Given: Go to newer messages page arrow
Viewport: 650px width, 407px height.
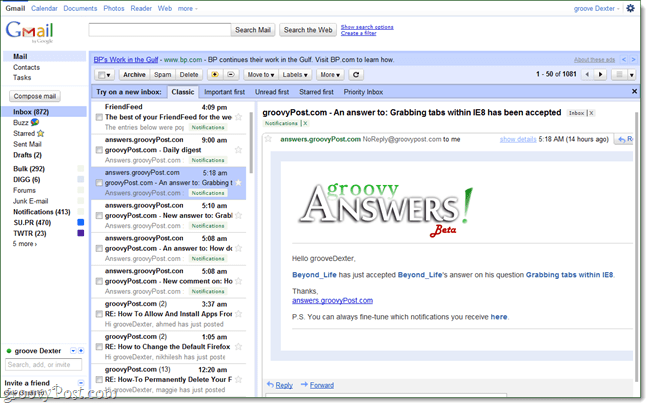Looking at the screenshot, I should click(587, 75).
